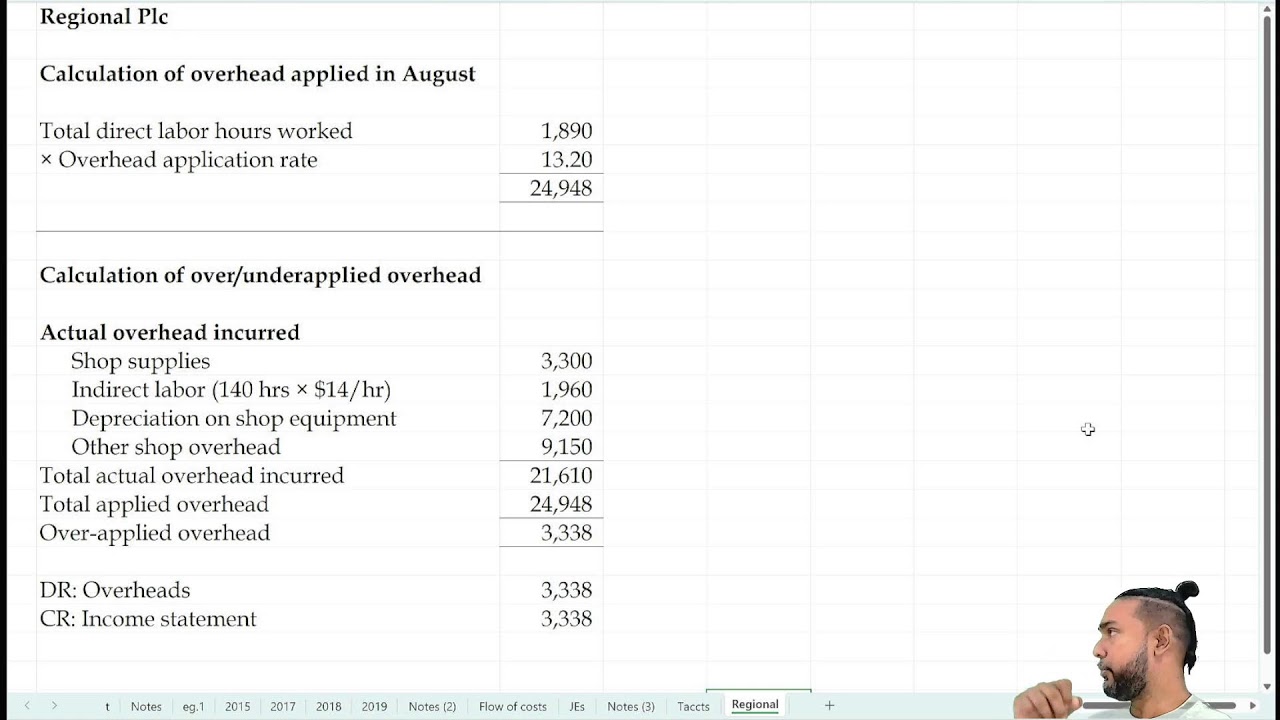Screen dimensions: 1280x720
Task: Open the JEs sheet tab
Action: (x=577, y=706)
